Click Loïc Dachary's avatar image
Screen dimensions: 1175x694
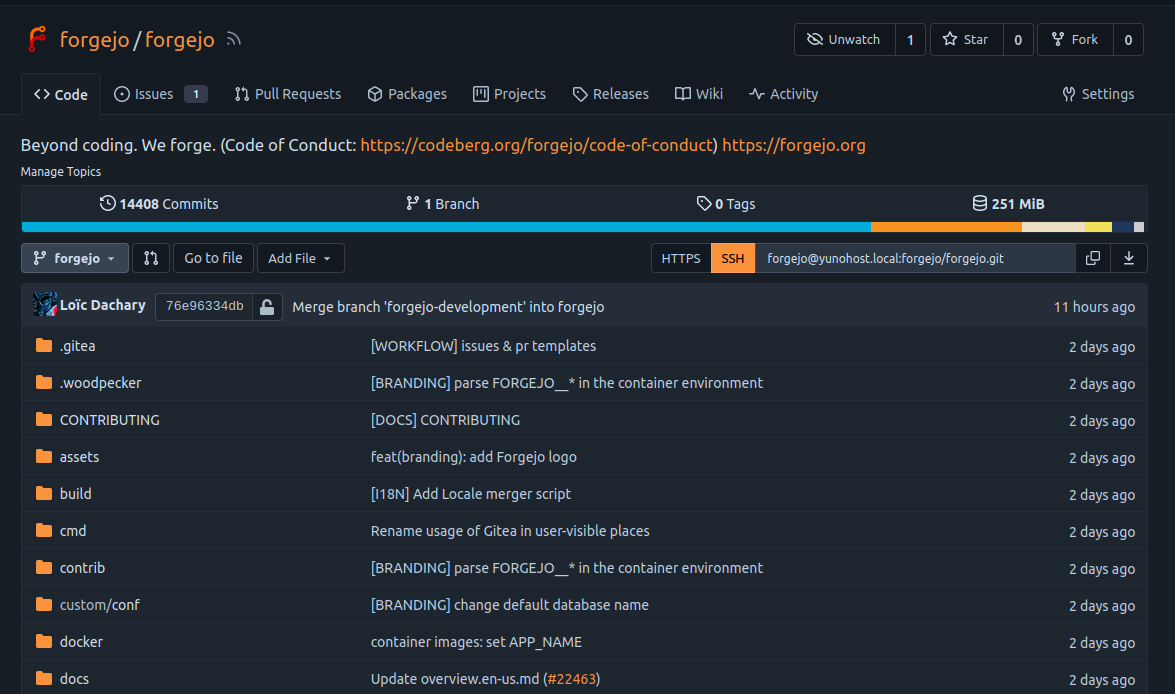[x=44, y=305]
